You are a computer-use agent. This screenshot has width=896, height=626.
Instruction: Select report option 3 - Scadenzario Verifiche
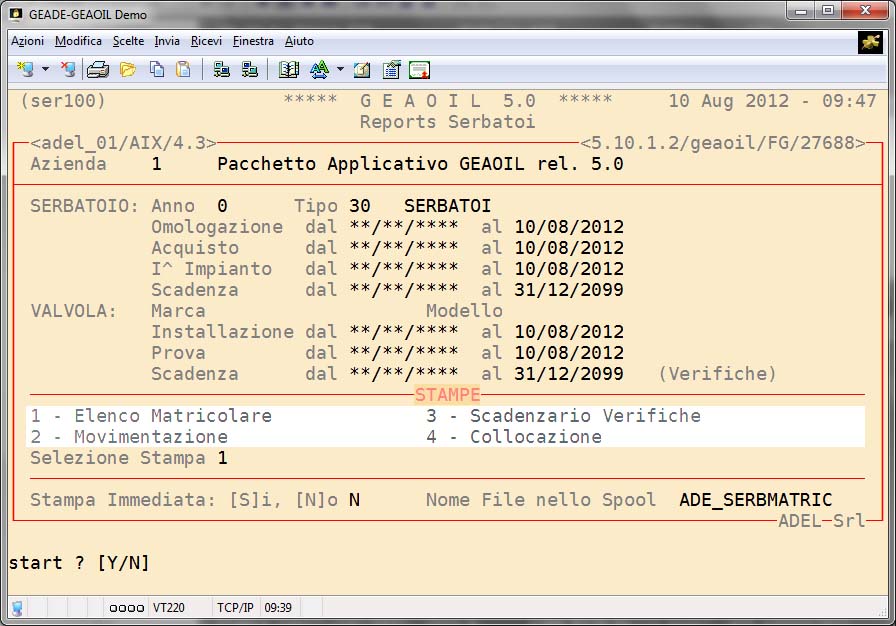563,416
